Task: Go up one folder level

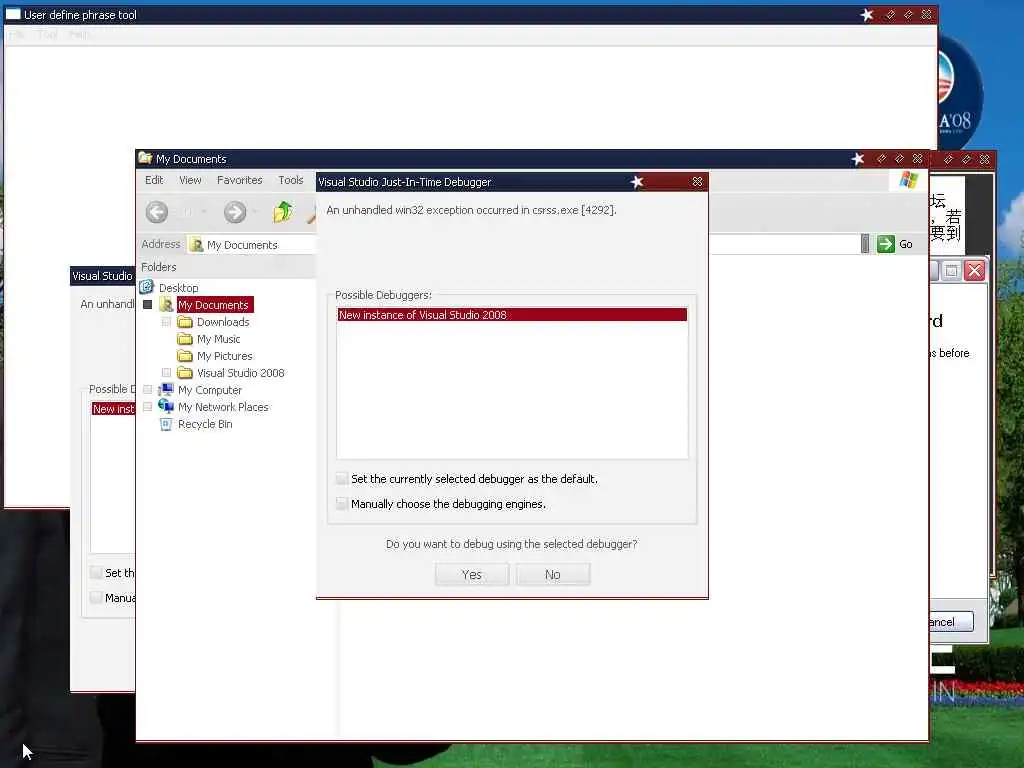Action: (x=283, y=212)
